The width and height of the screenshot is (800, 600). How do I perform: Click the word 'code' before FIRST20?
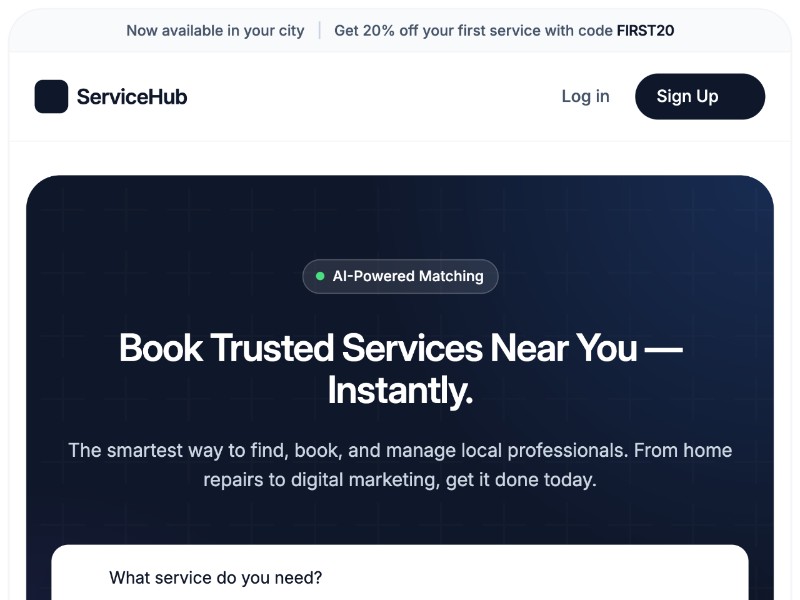(x=595, y=31)
